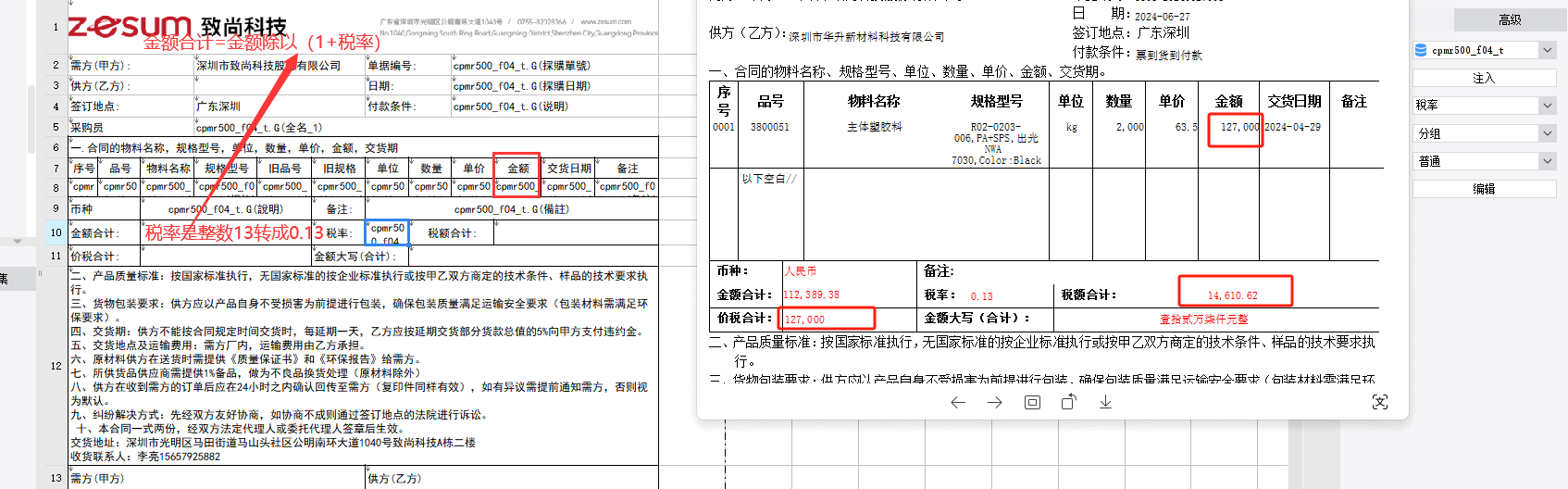Viewport: 1568px width, 489px height.
Task: Click the 付款条件 label cell
Action: click(x=408, y=107)
